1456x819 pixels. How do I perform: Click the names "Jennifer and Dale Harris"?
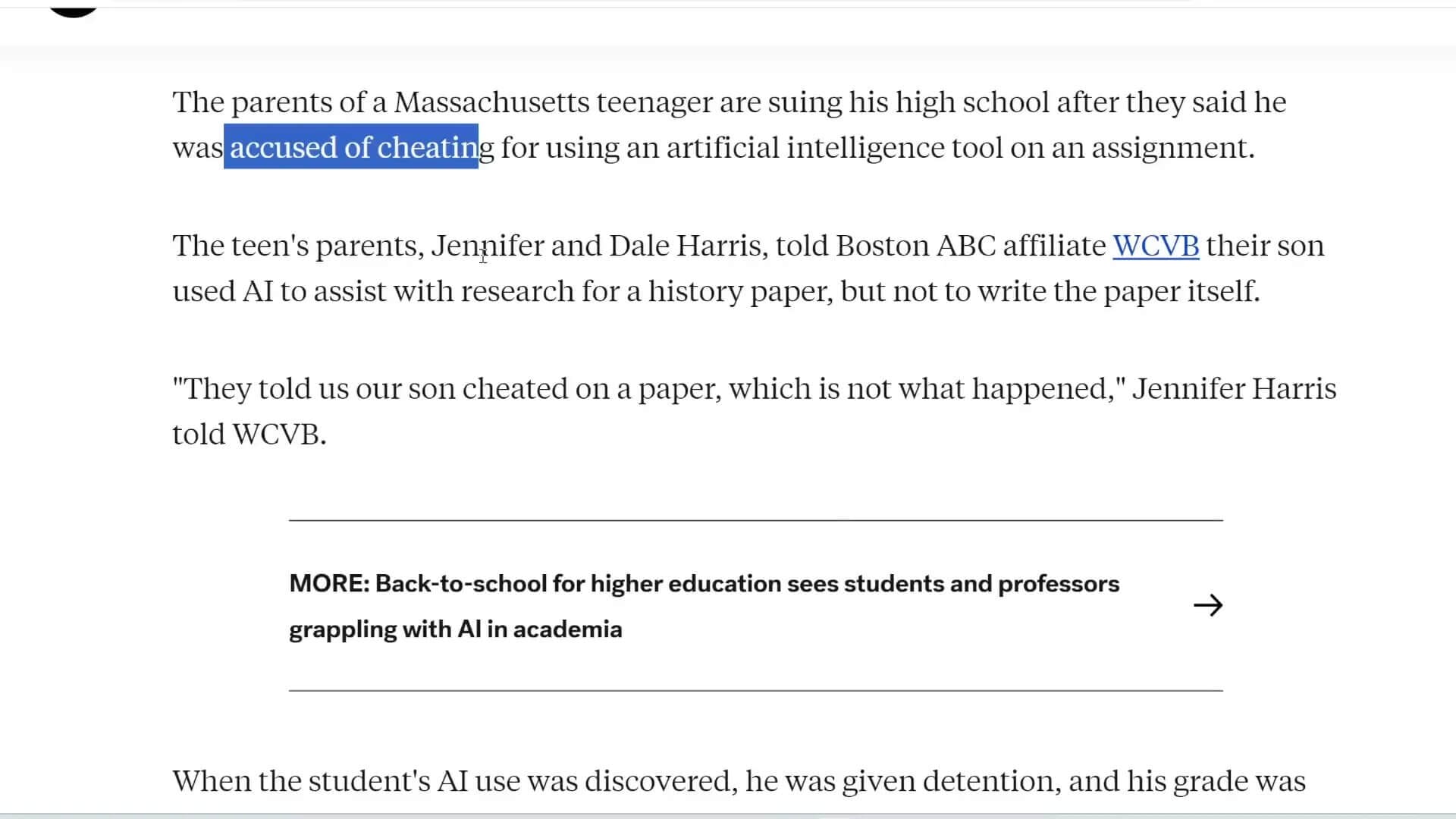click(x=596, y=246)
